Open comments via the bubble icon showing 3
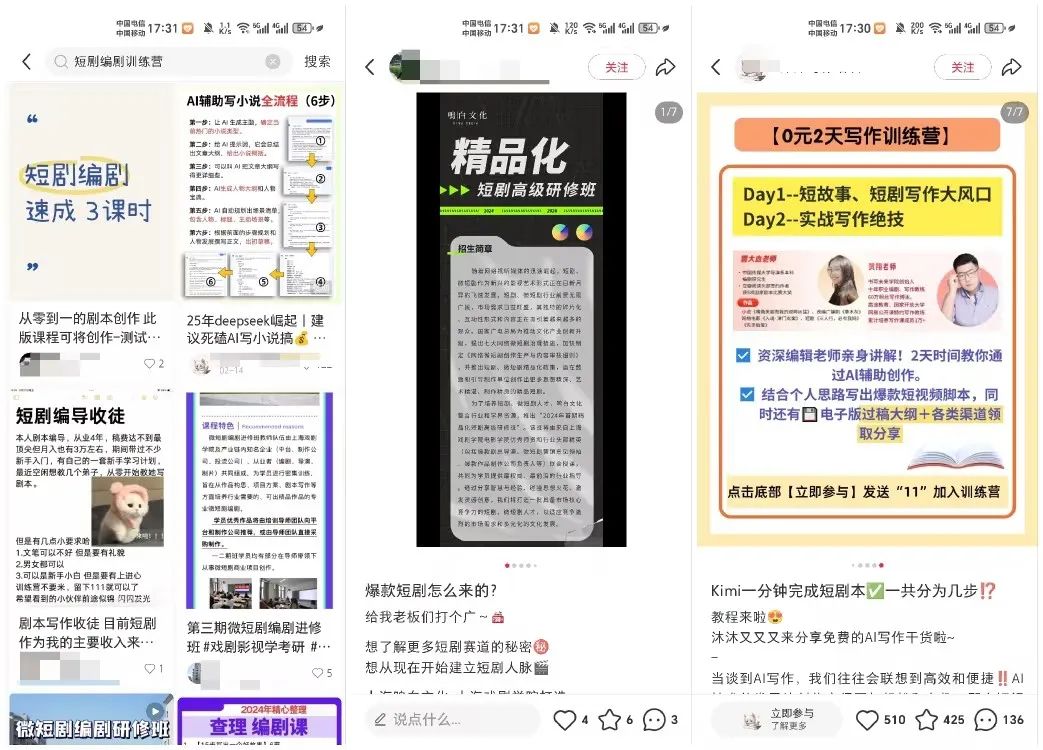 (x=654, y=720)
